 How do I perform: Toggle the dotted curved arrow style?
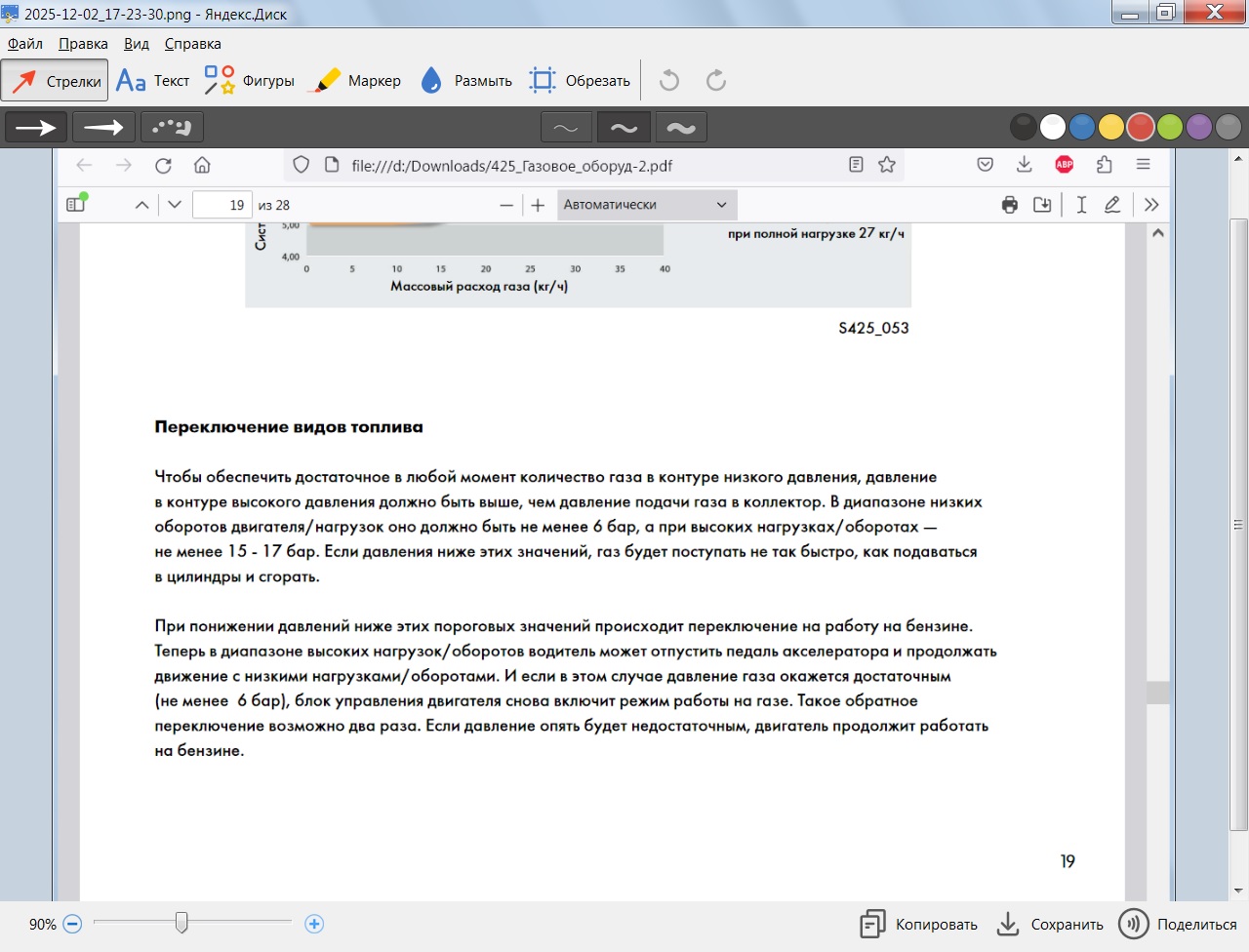click(172, 127)
